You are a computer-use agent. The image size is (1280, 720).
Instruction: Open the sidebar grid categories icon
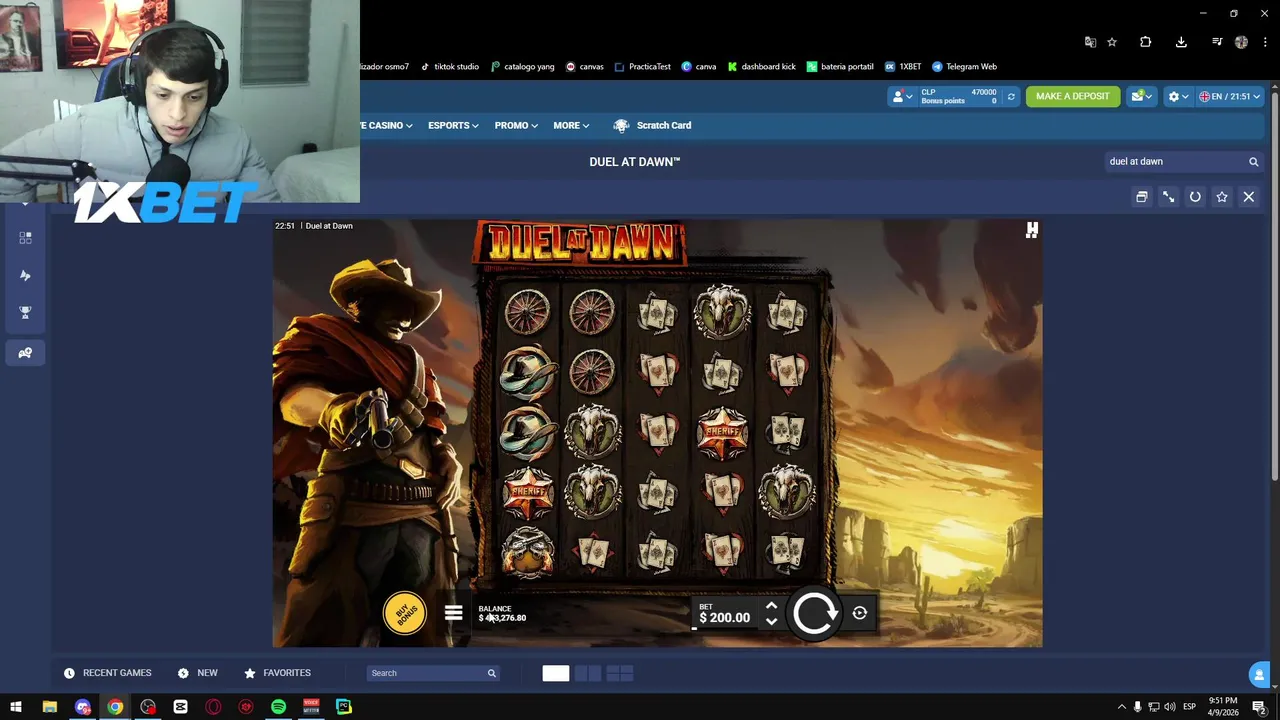point(25,238)
